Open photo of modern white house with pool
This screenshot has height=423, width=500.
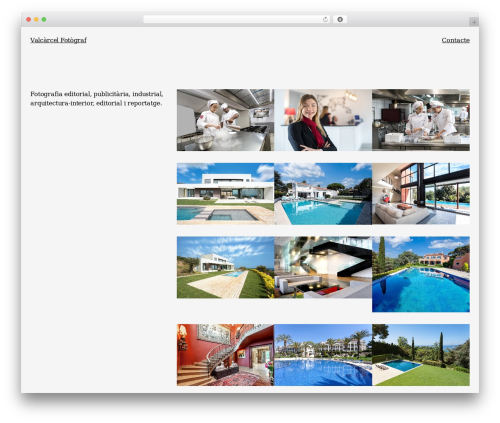point(225,194)
